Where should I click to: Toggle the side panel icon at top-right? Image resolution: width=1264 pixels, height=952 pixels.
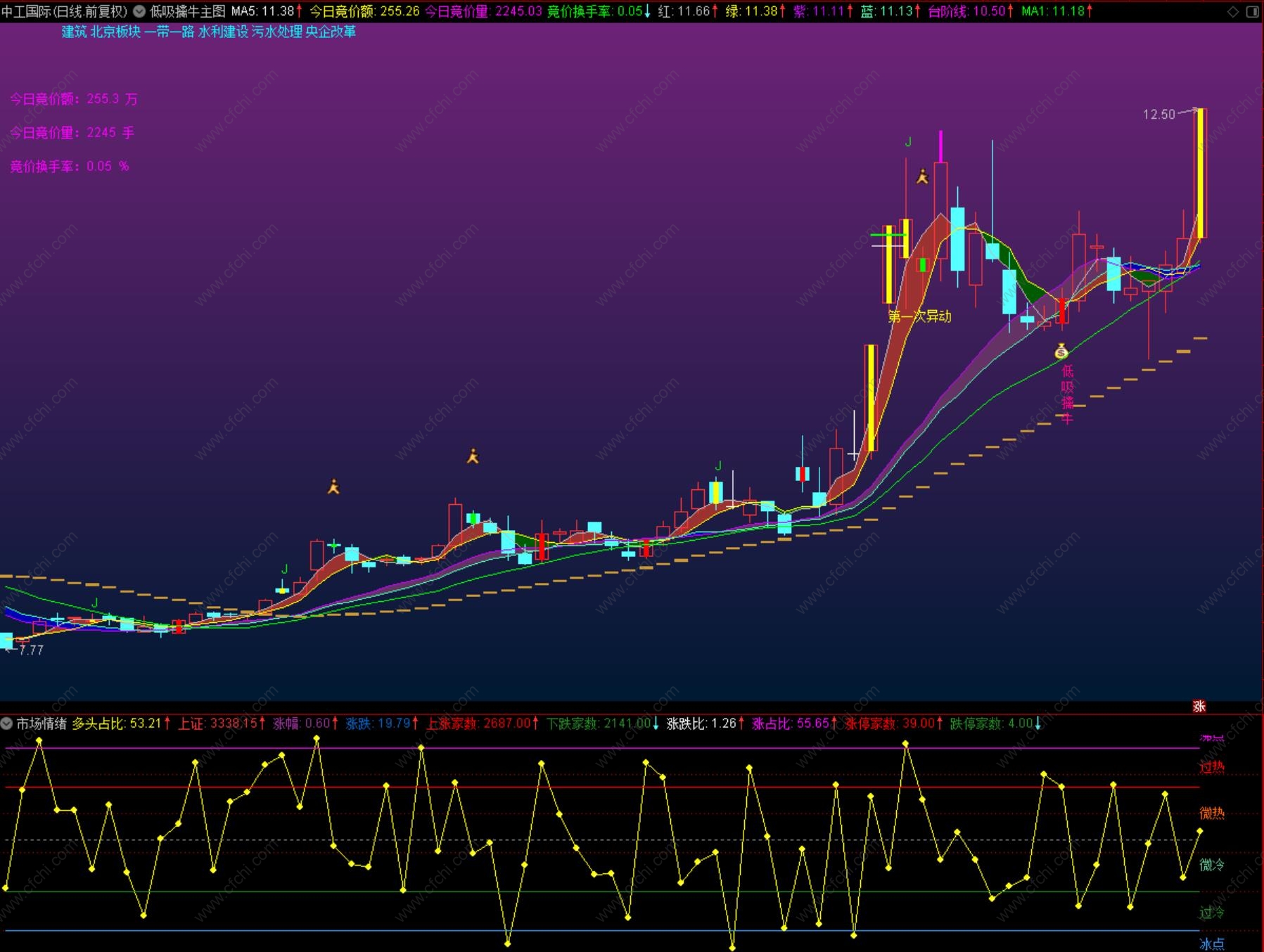pyautogui.click(x=1253, y=11)
